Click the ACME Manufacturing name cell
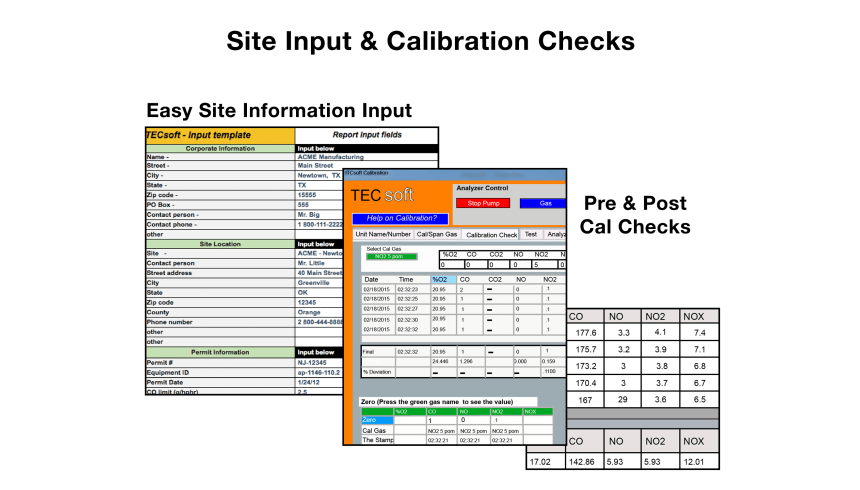 click(330, 157)
